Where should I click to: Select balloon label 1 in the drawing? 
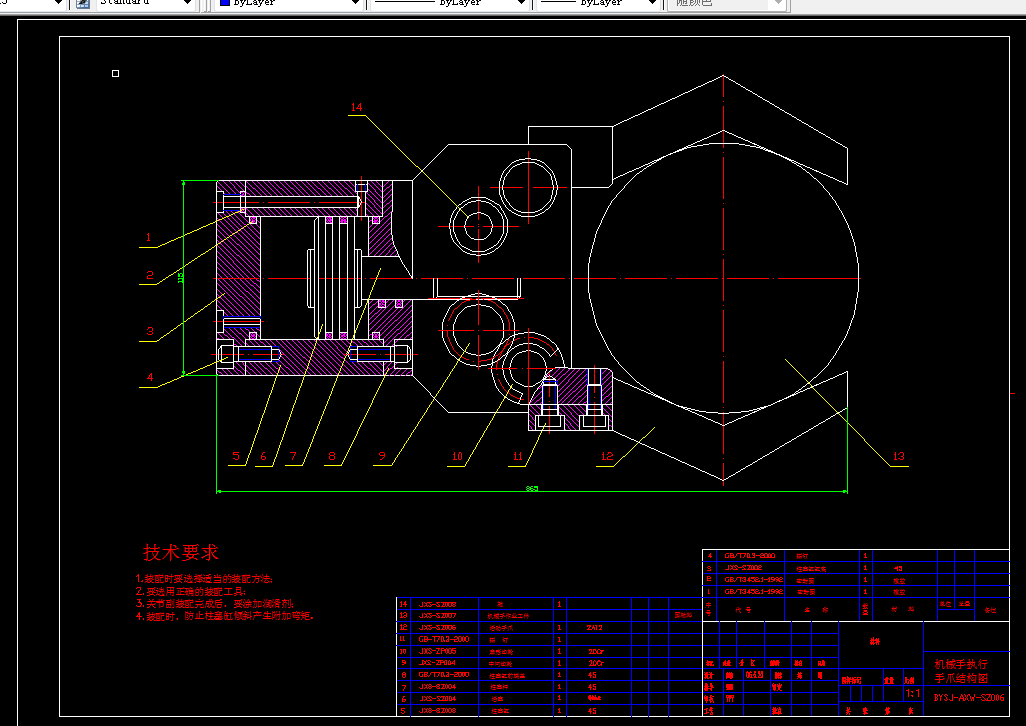pyautogui.click(x=149, y=237)
